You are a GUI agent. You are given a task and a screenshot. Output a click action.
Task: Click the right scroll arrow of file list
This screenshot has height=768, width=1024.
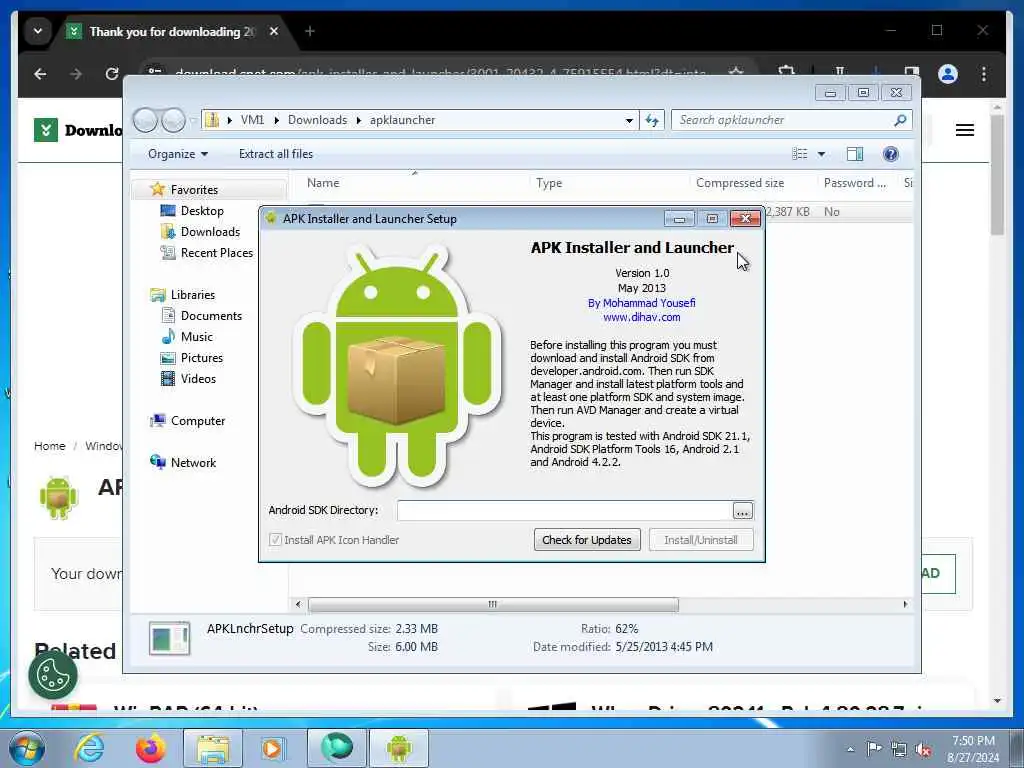(905, 604)
